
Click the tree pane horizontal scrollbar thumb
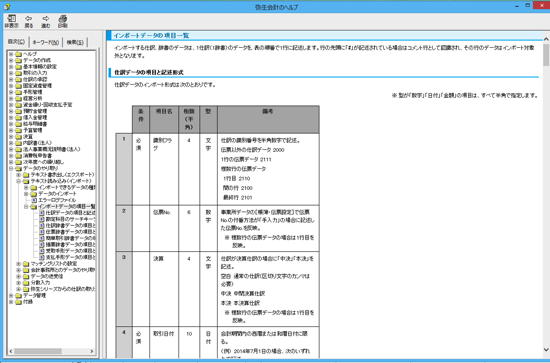click(38, 351)
